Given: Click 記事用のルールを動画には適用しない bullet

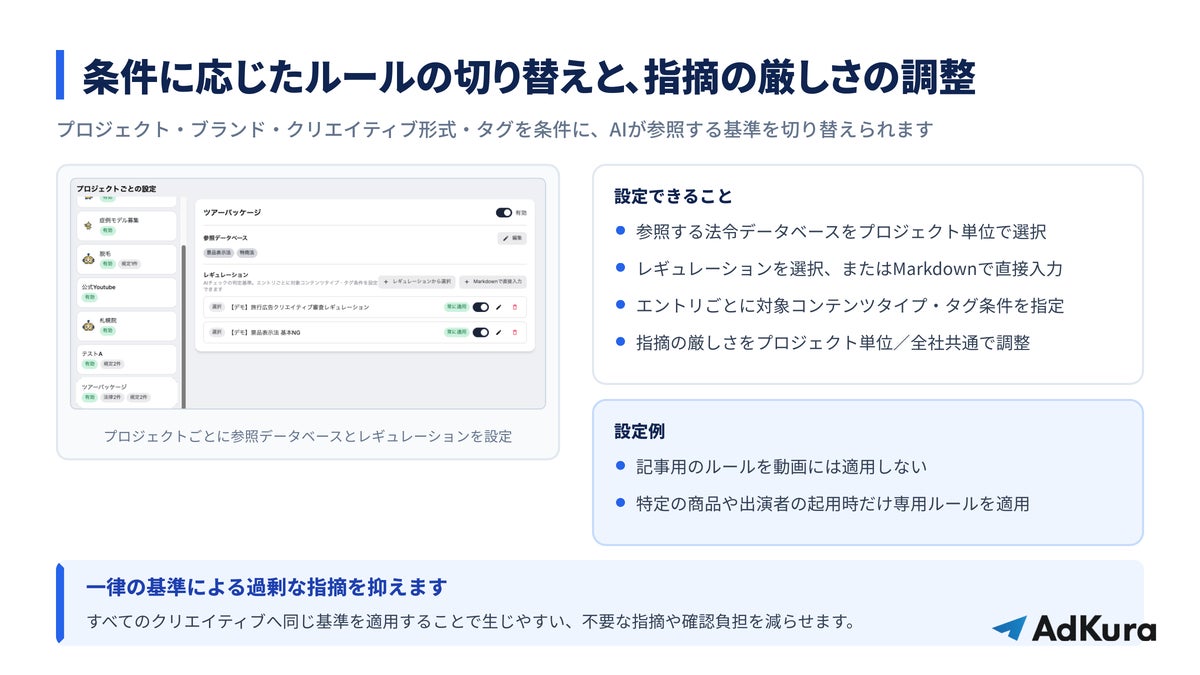Looking at the screenshot, I should point(781,467).
